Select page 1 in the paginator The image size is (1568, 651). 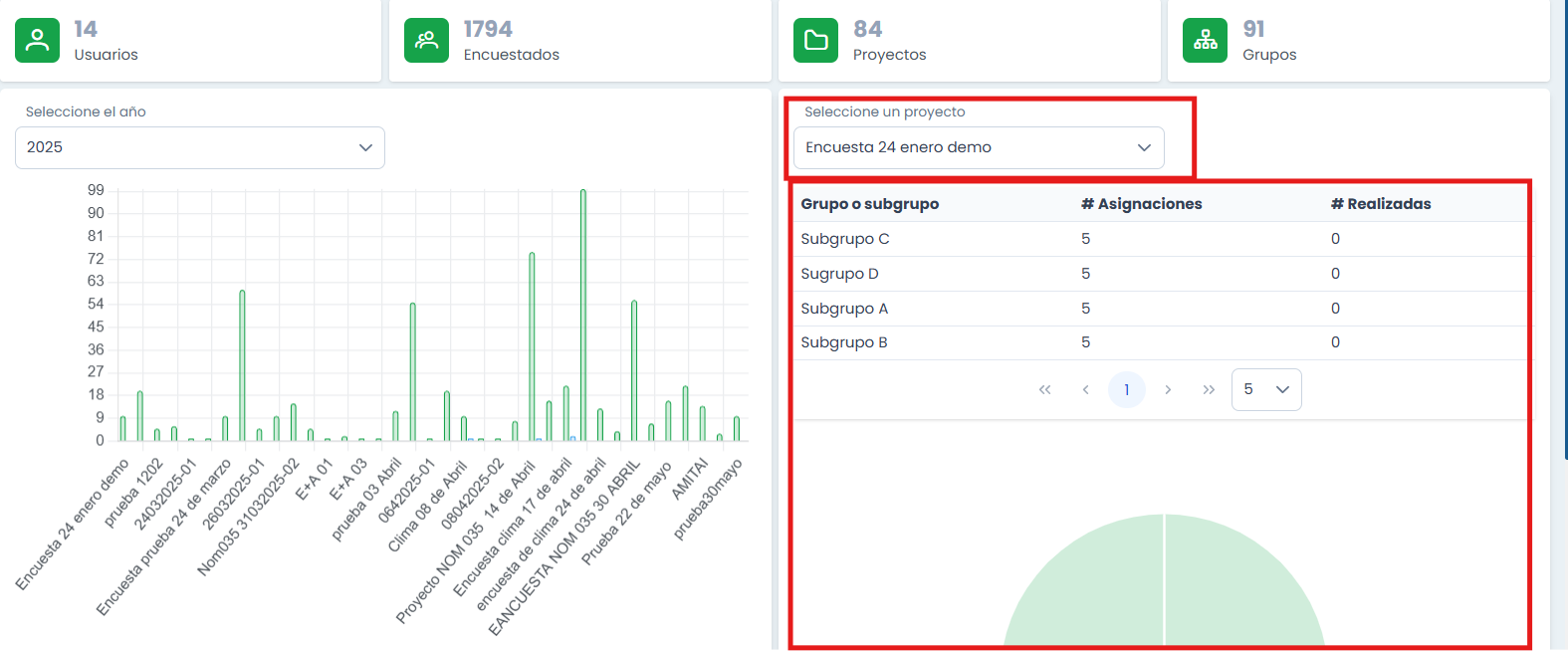1126,390
